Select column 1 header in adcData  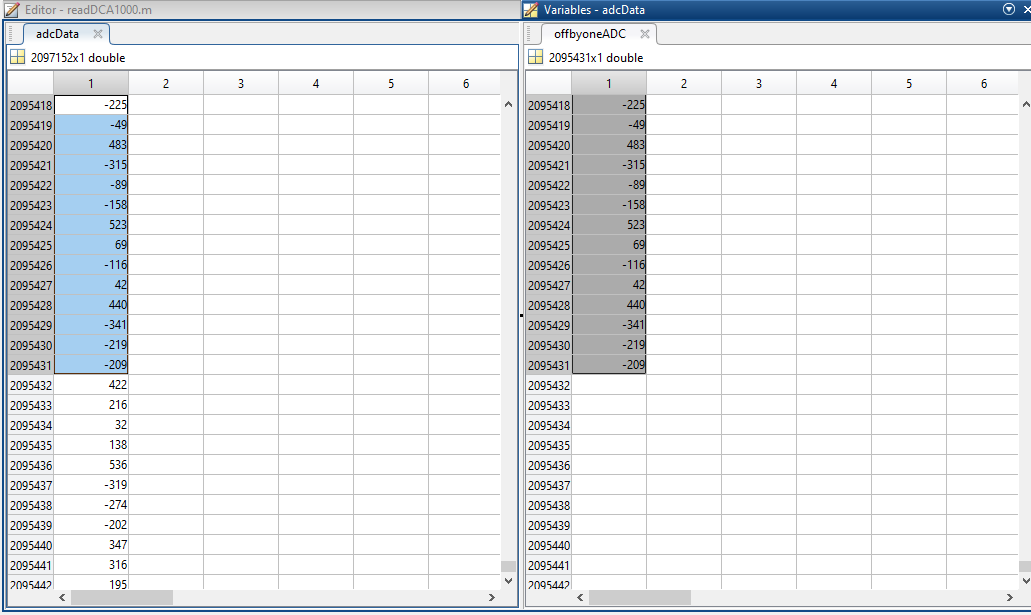tap(91, 84)
